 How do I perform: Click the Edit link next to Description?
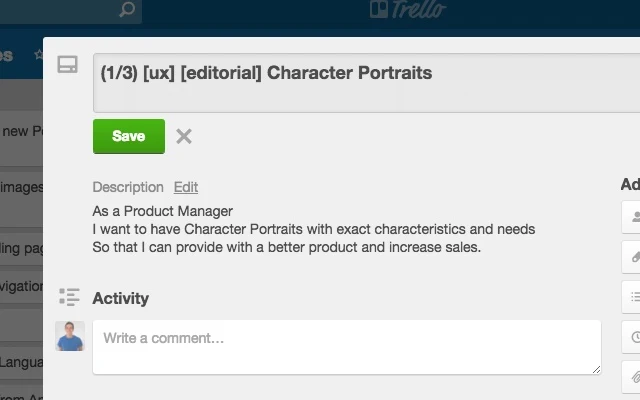[x=186, y=187]
